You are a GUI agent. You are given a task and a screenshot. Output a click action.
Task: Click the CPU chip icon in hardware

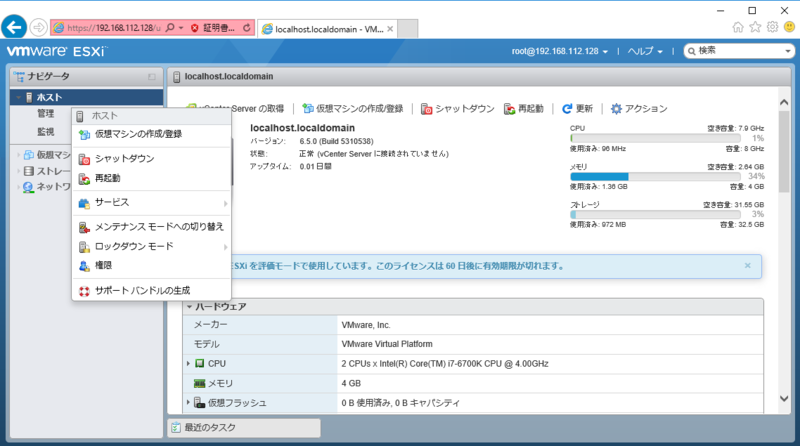200,363
